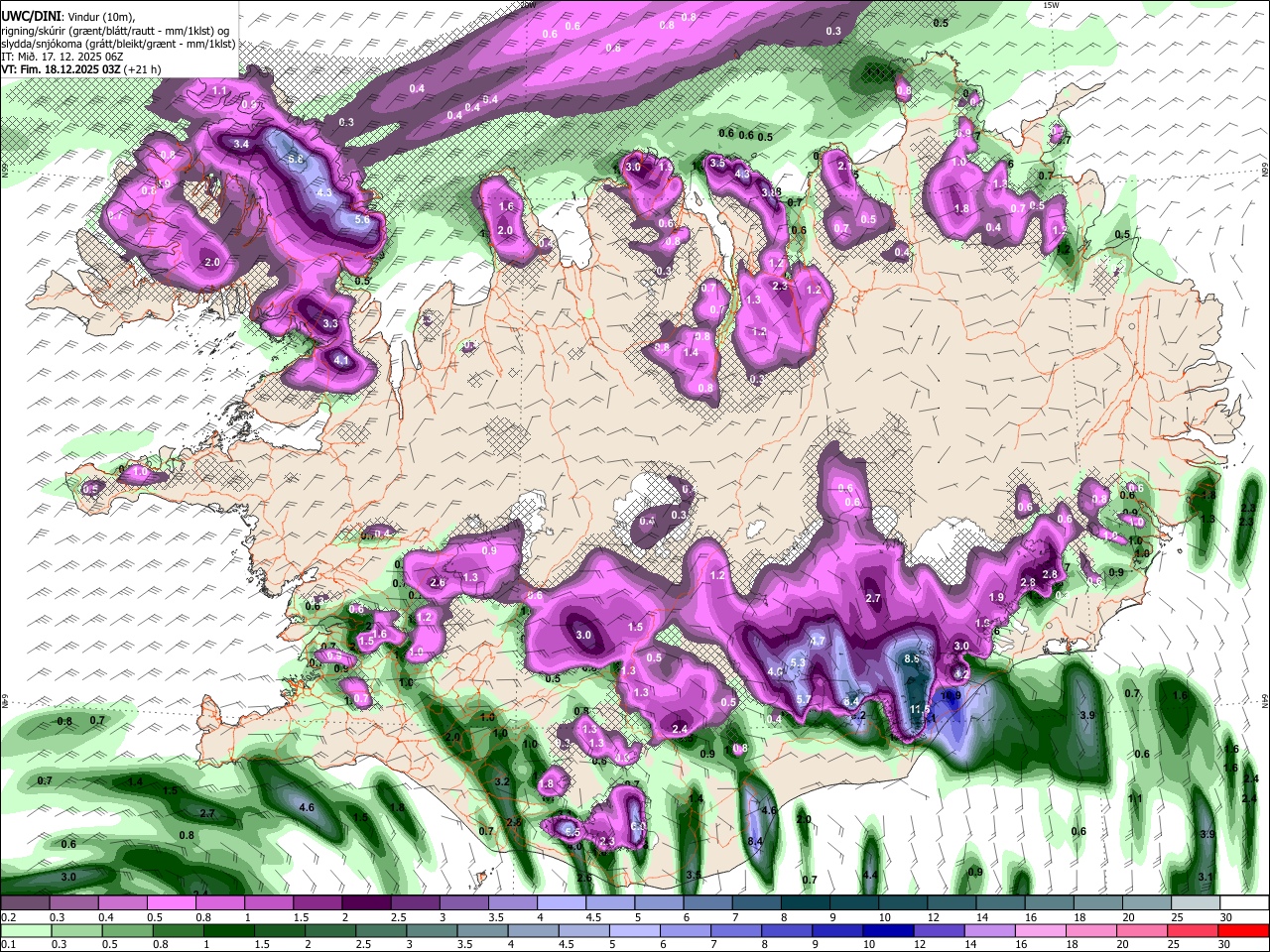The width and height of the screenshot is (1270, 952).
Task: Click the 4.1 snowfall value on the map
Action: 341,360
